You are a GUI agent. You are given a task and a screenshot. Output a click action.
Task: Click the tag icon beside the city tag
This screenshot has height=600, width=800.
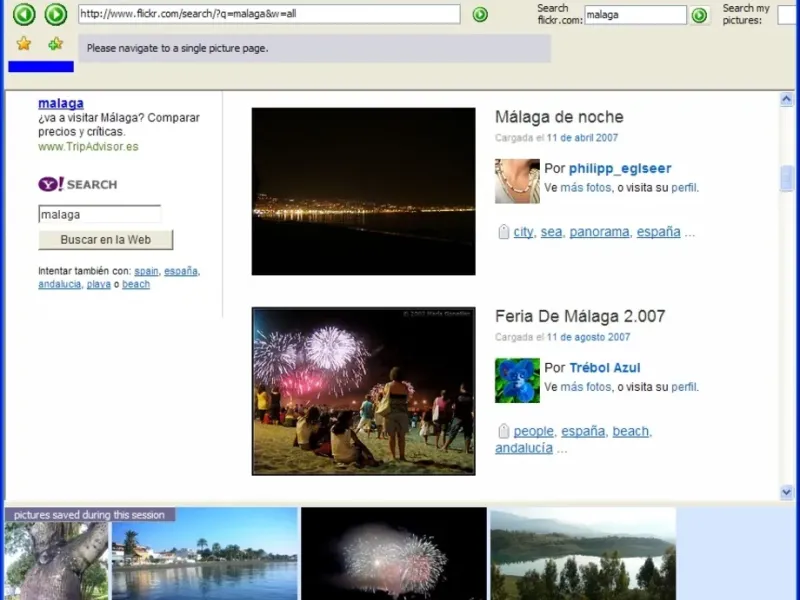[x=504, y=232]
